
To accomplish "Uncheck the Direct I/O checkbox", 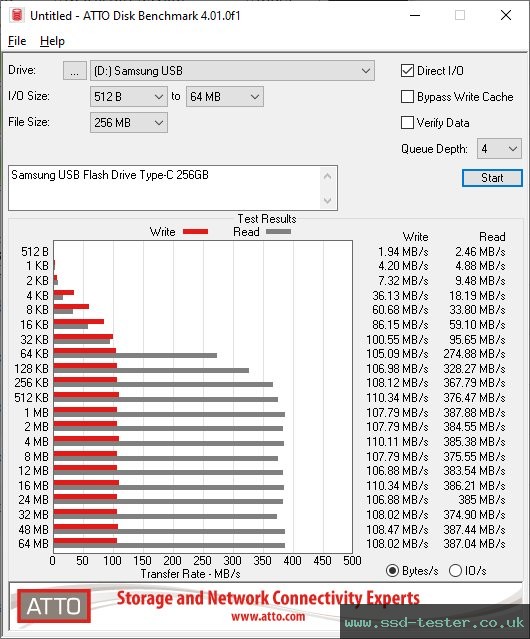I will click(x=407, y=71).
